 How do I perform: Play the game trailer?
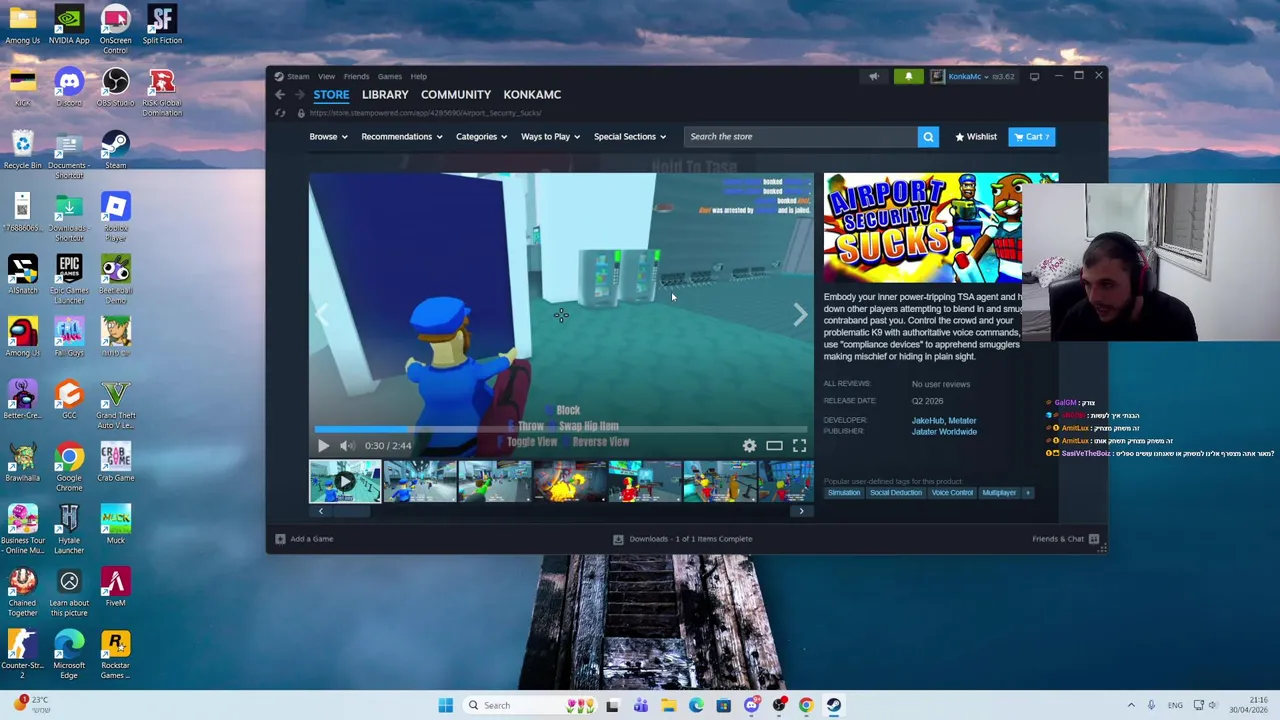323,446
